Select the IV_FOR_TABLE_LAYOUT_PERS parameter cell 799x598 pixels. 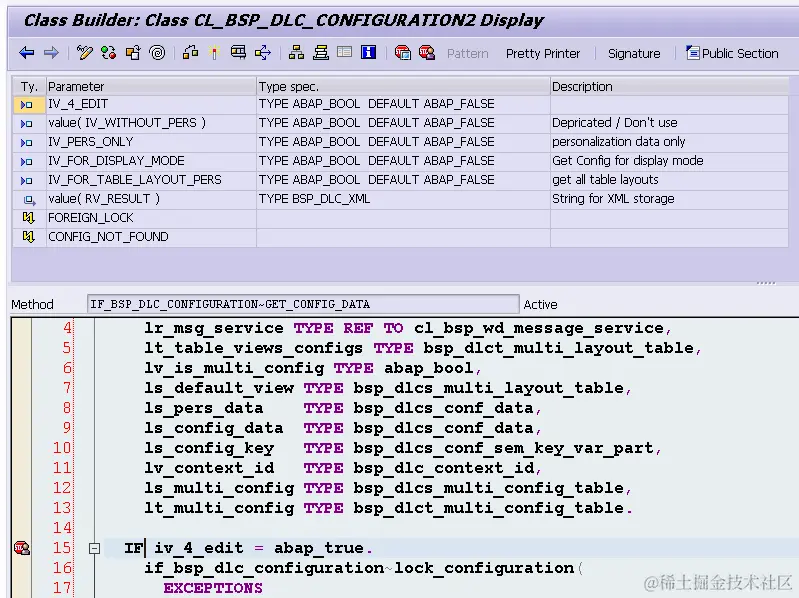151,180
